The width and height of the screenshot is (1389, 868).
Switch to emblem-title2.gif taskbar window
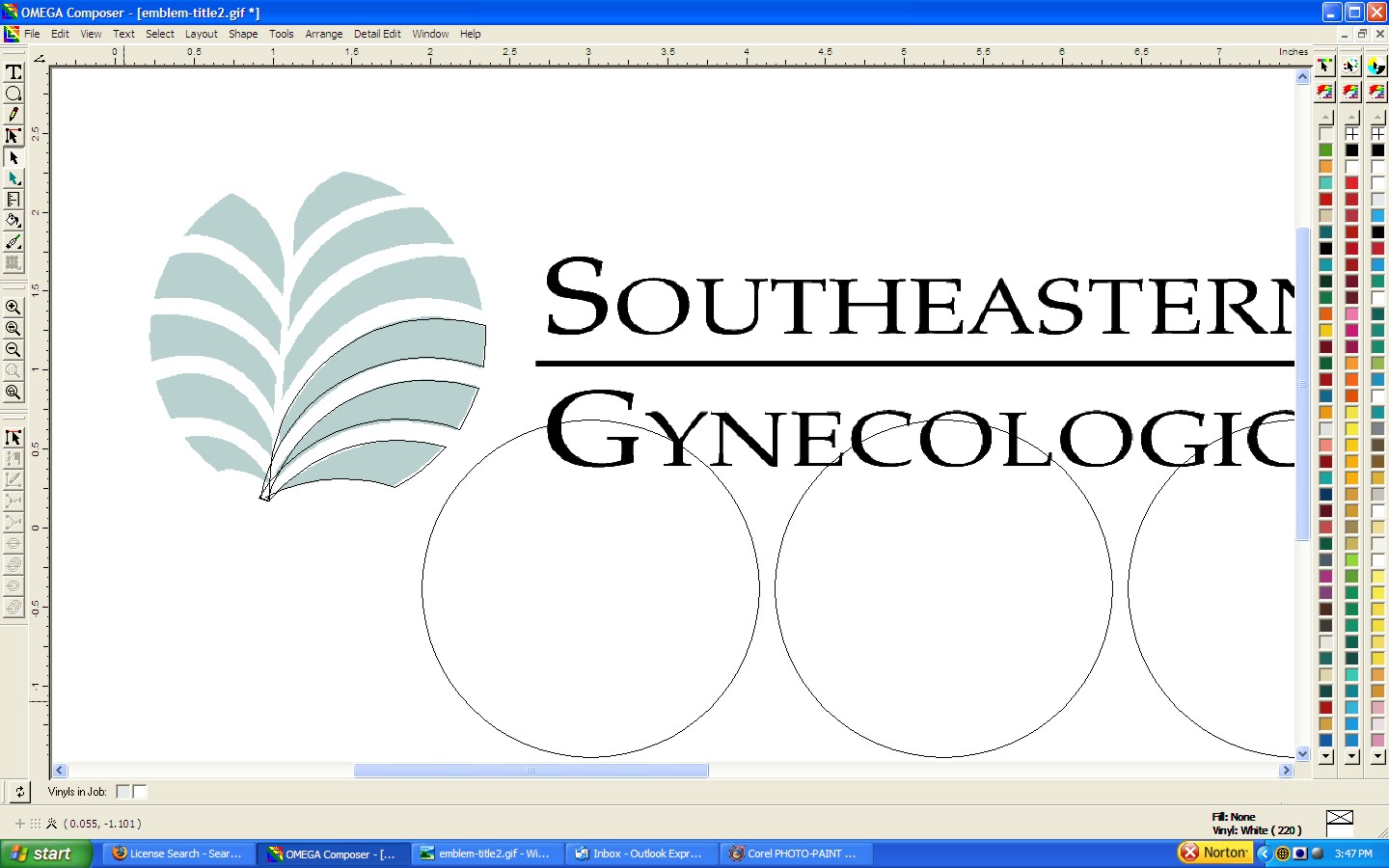(487, 854)
